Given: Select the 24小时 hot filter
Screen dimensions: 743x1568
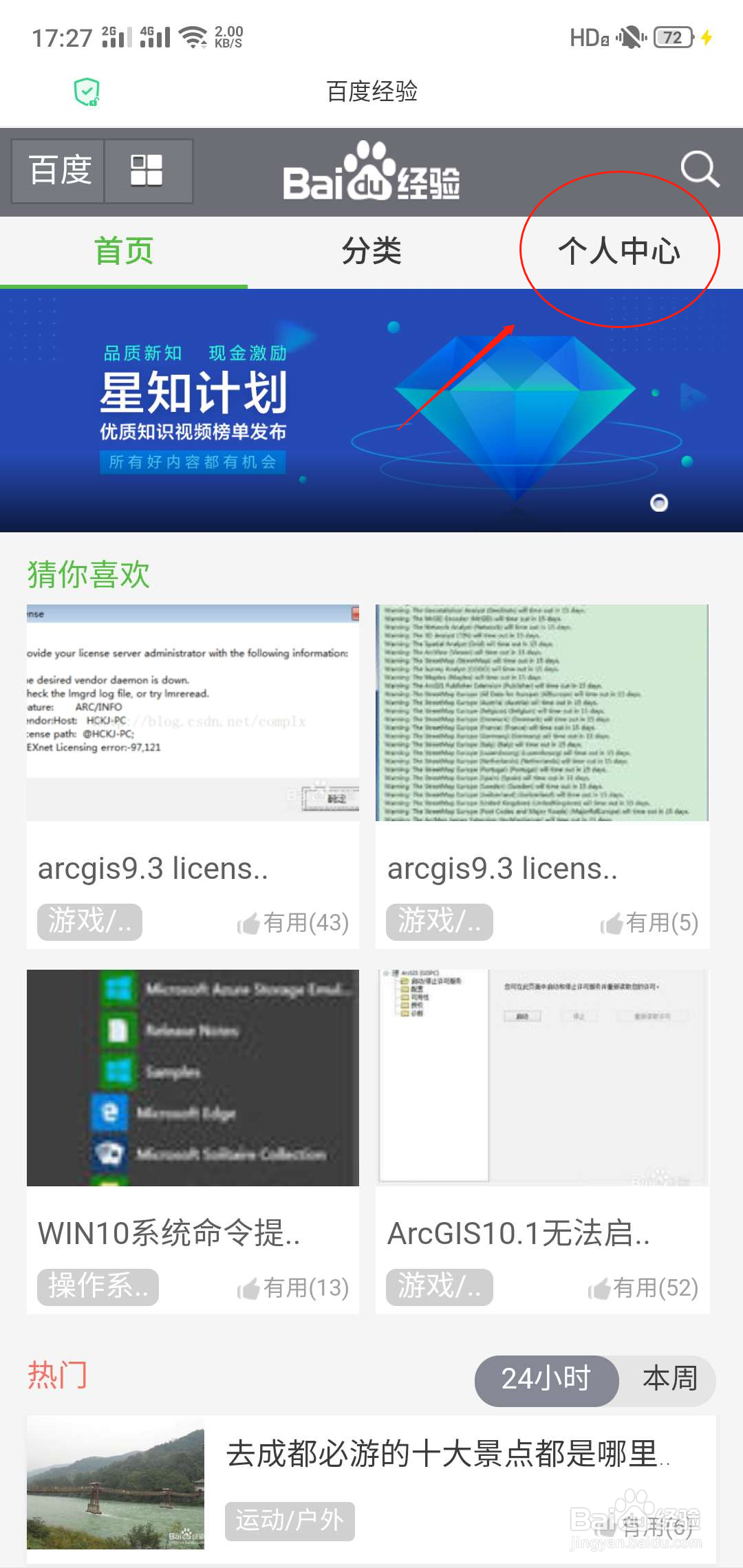Looking at the screenshot, I should pos(547,1381).
